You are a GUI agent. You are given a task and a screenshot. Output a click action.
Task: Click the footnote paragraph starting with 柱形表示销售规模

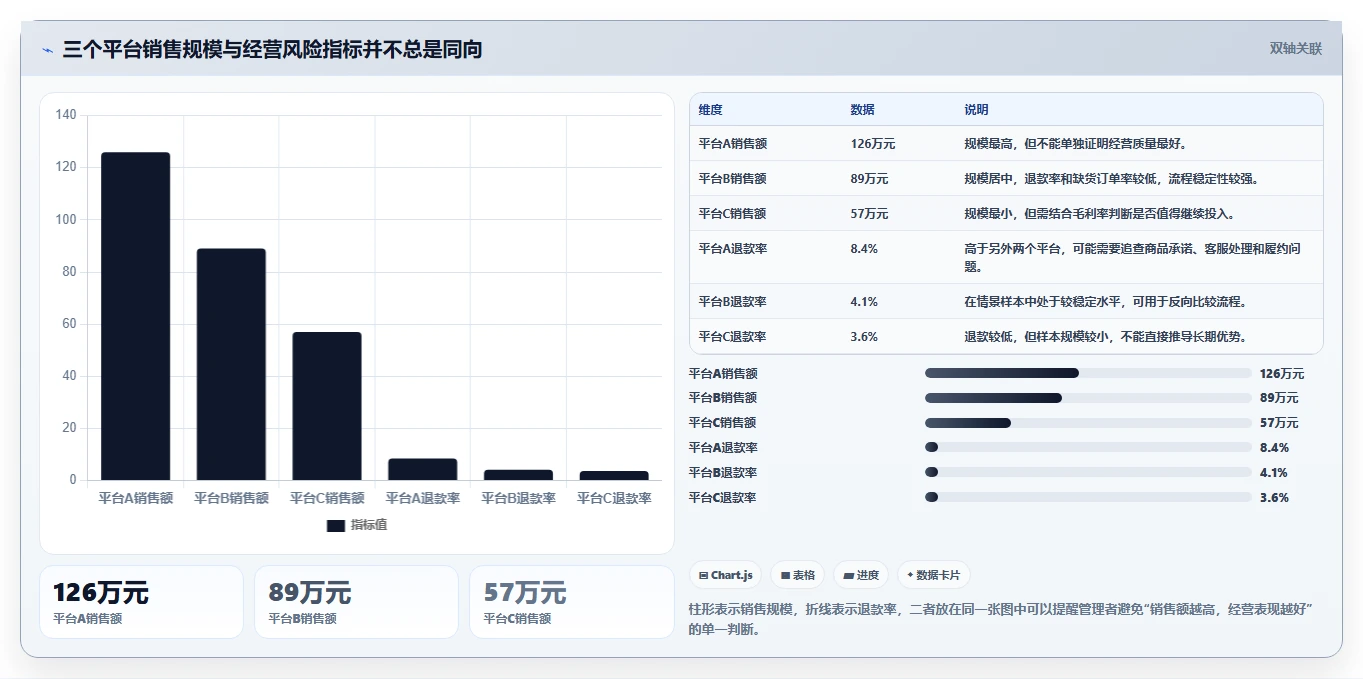pyautogui.click(x=1000, y=619)
